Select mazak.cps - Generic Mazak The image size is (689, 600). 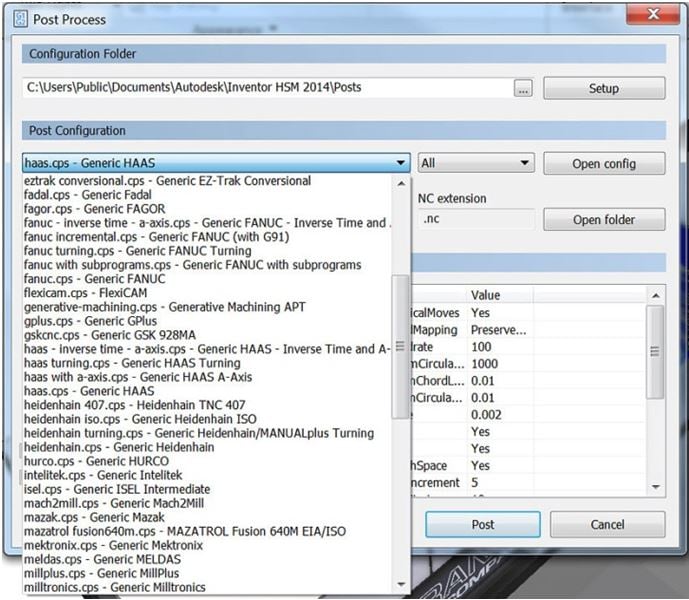[x=207, y=517]
